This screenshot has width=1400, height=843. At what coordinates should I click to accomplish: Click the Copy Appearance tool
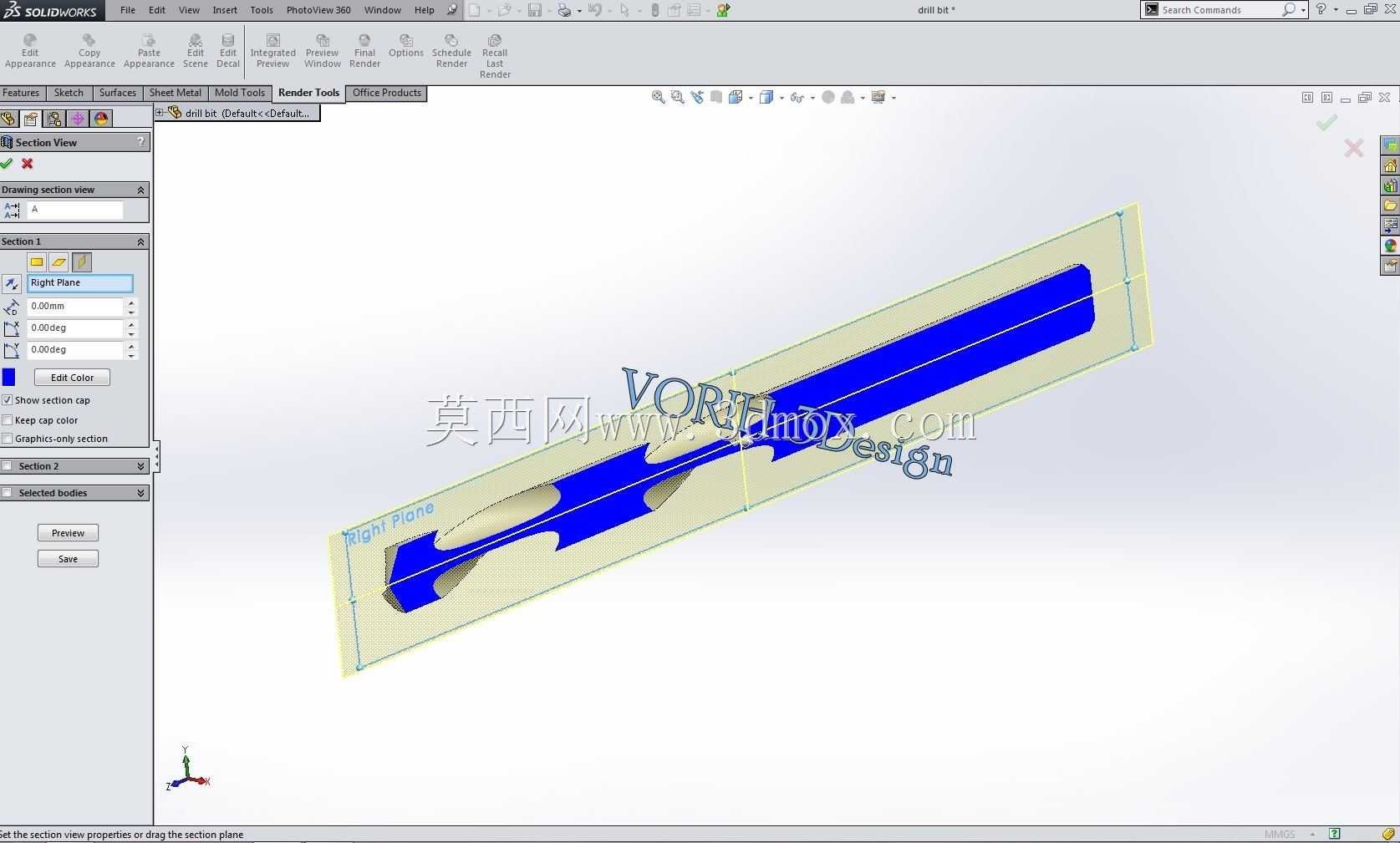[89, 52]
